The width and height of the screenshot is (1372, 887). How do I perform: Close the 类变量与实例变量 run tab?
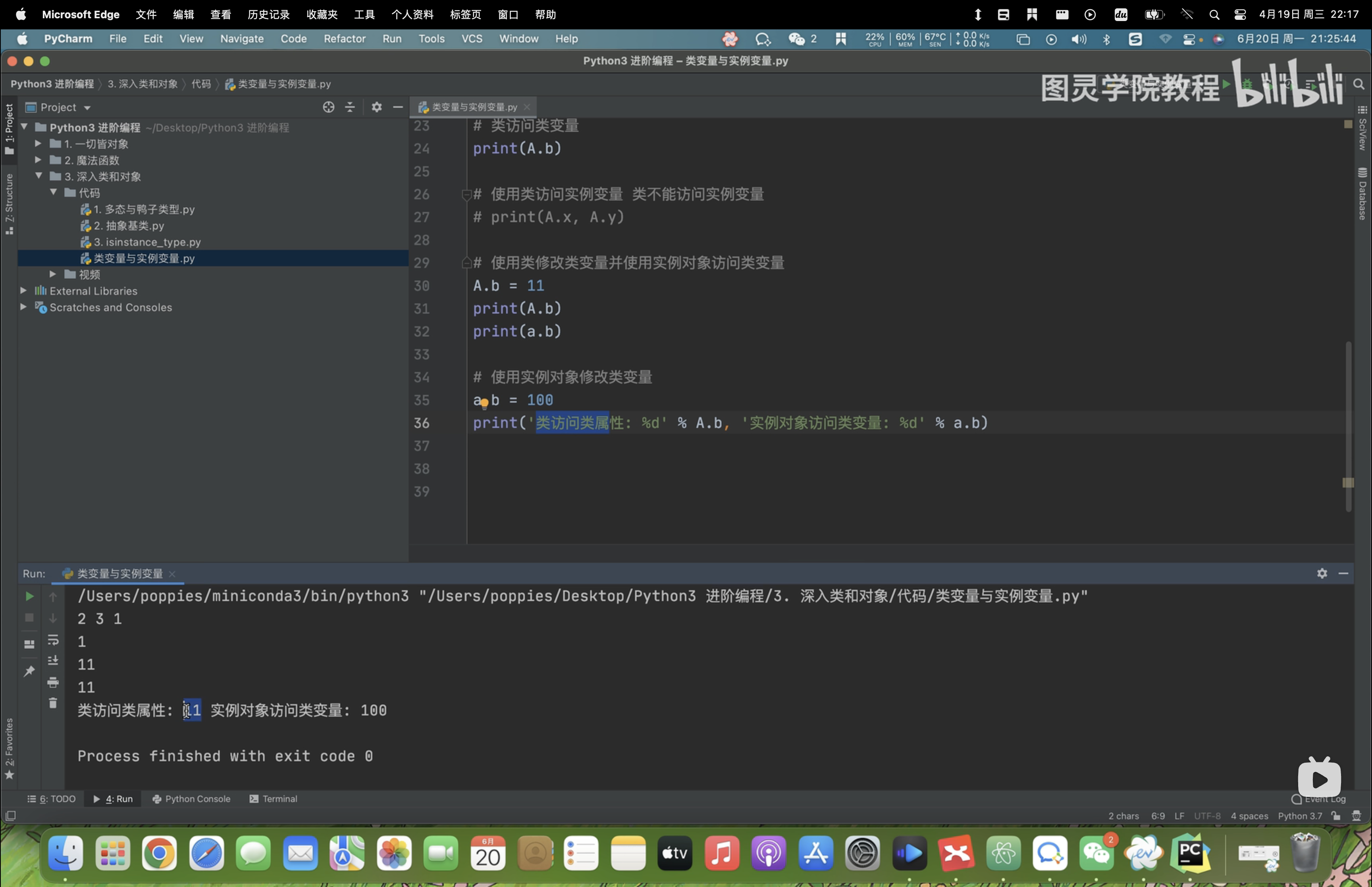pyautogui.click(x=172, y=574)
